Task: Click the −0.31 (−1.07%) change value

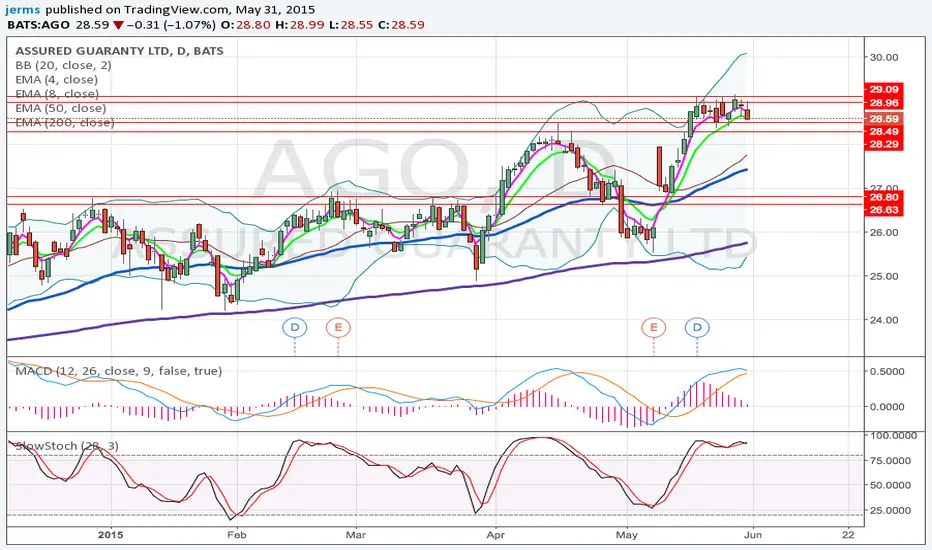Action: tap(172, 25)
